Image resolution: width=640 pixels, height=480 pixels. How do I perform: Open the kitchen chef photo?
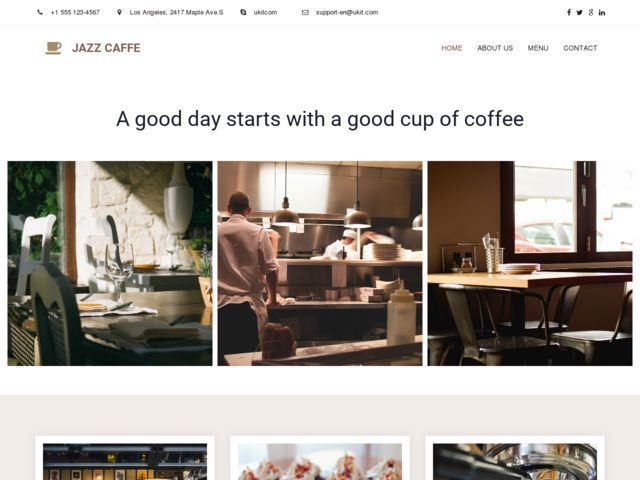click(x=320, y=263)
